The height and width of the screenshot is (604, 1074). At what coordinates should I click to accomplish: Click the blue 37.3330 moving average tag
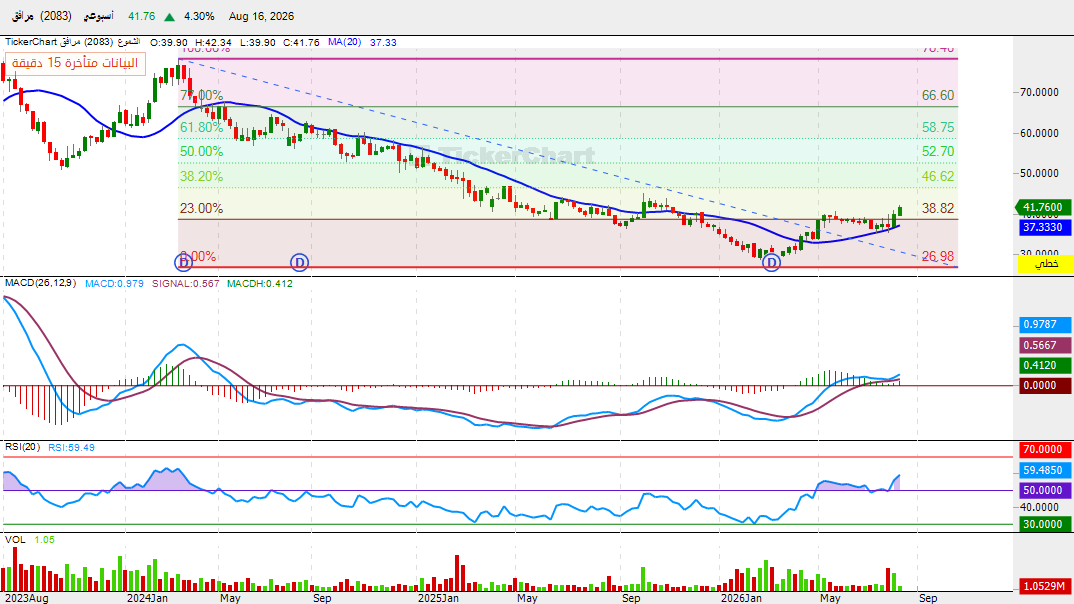(1045, 227)
